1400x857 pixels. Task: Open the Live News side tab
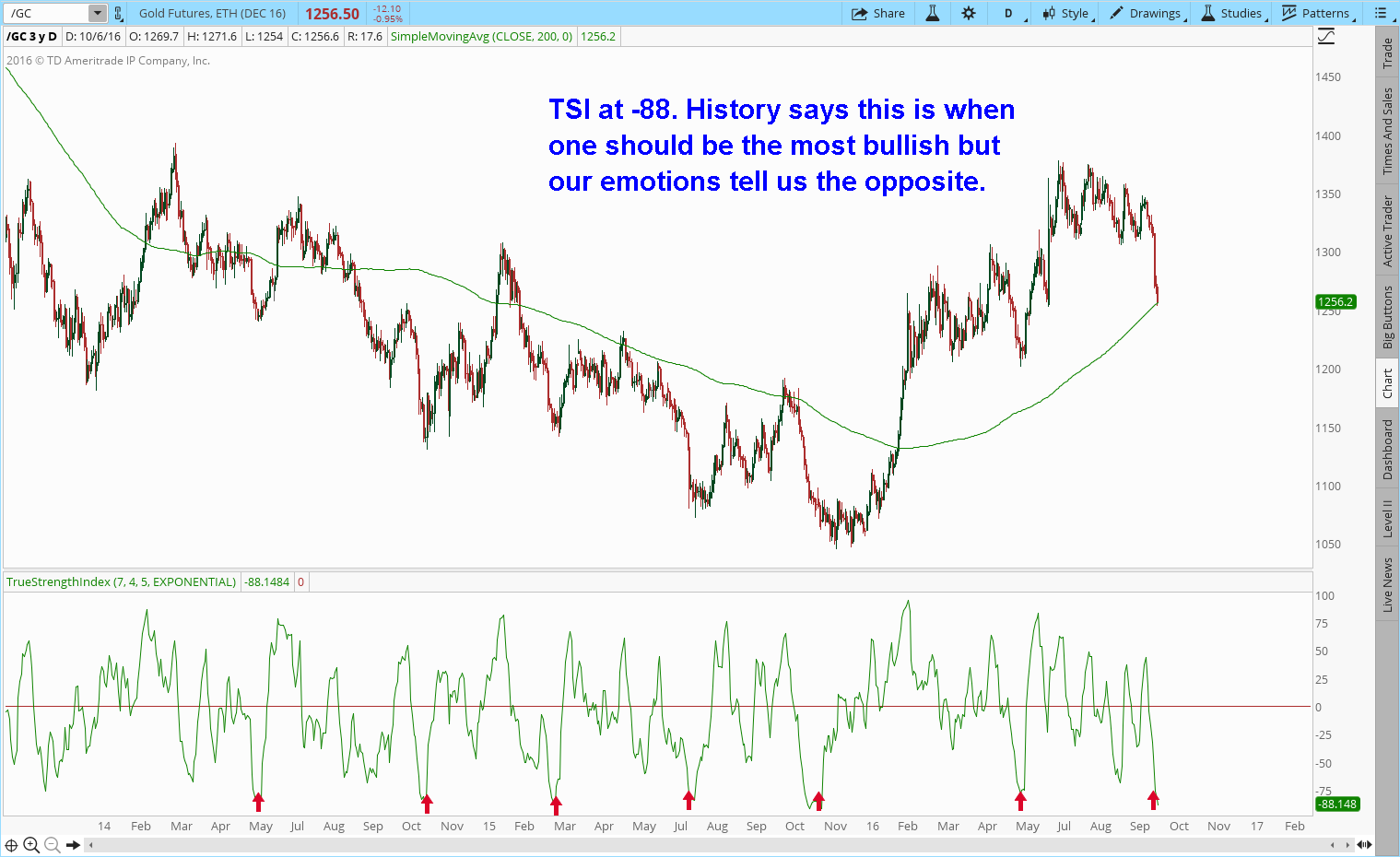pos(1387,584)
